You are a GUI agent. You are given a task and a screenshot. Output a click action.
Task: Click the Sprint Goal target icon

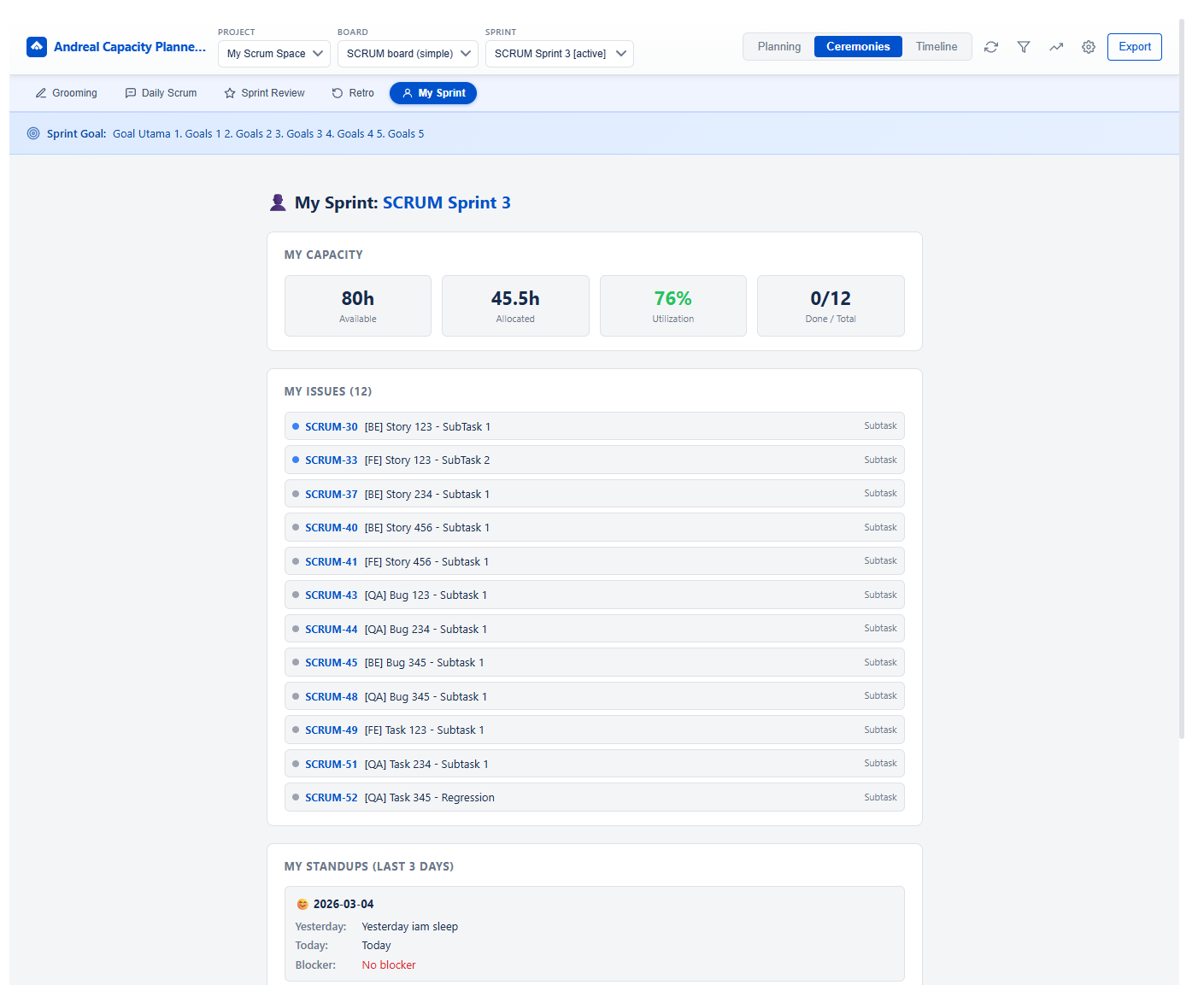(33, 133)
